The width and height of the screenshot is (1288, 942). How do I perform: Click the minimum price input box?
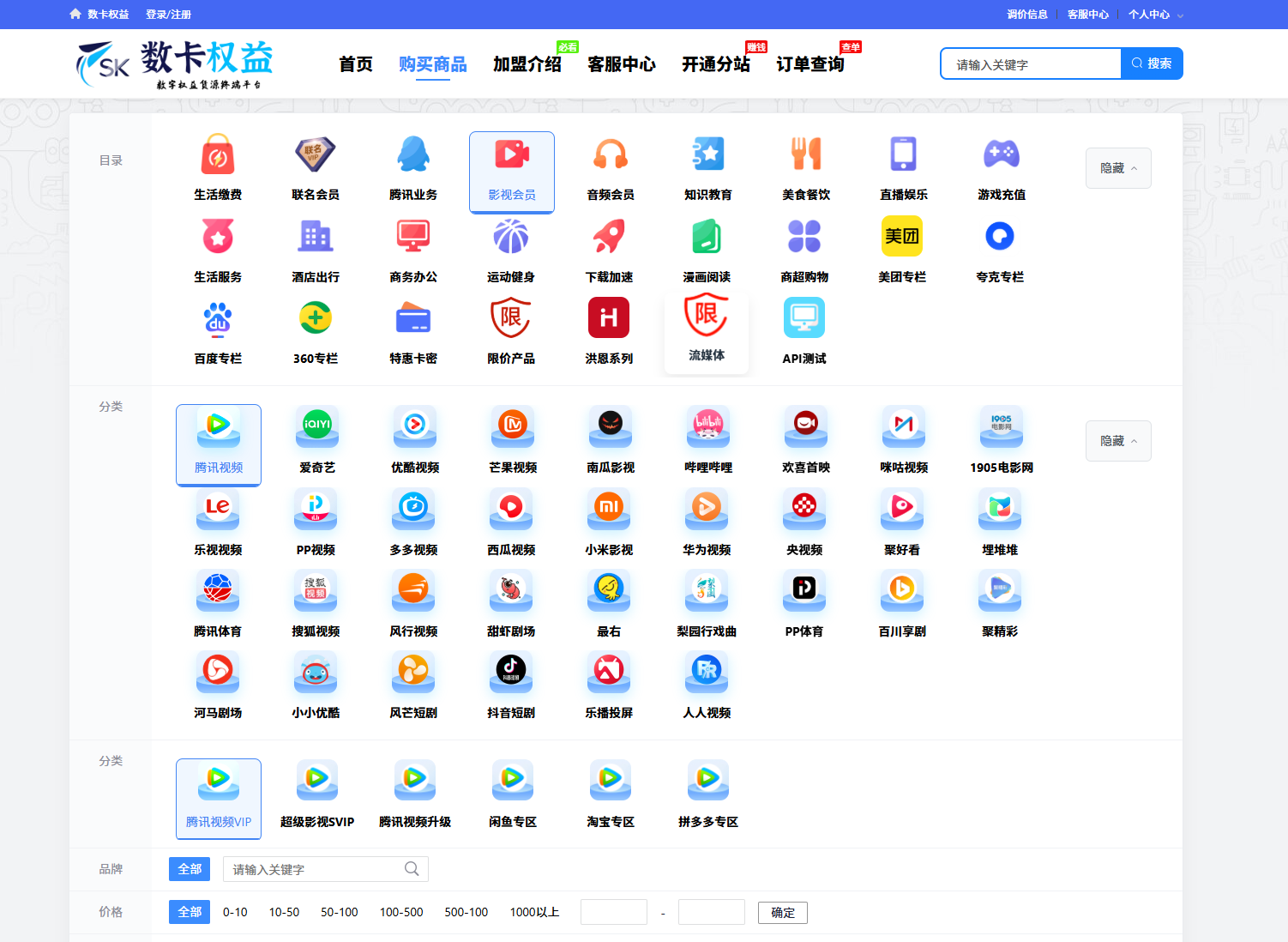click(614, 912)
